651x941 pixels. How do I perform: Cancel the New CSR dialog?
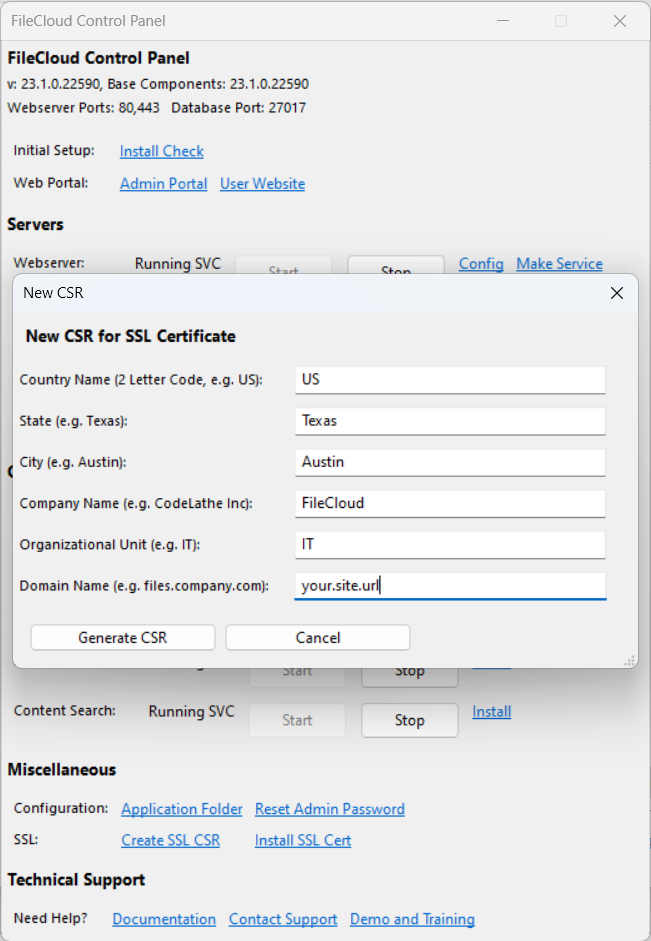[x=318, y=638]
